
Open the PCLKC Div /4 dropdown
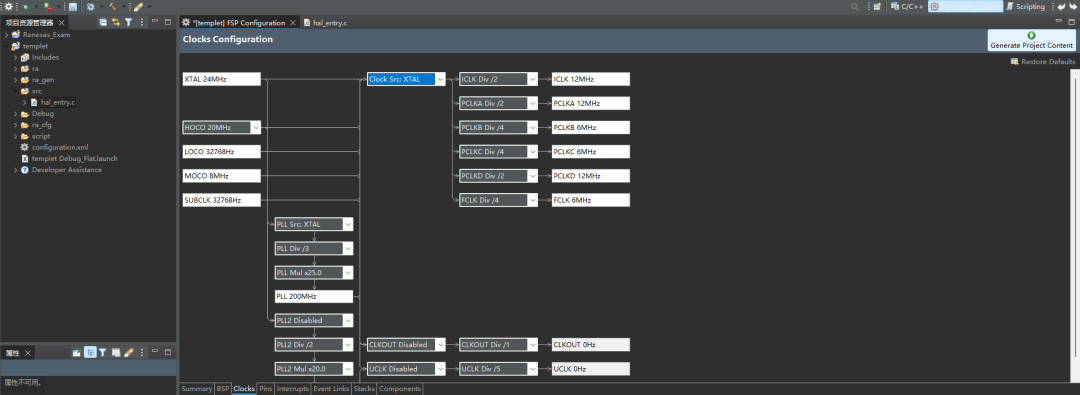point(532,152)
